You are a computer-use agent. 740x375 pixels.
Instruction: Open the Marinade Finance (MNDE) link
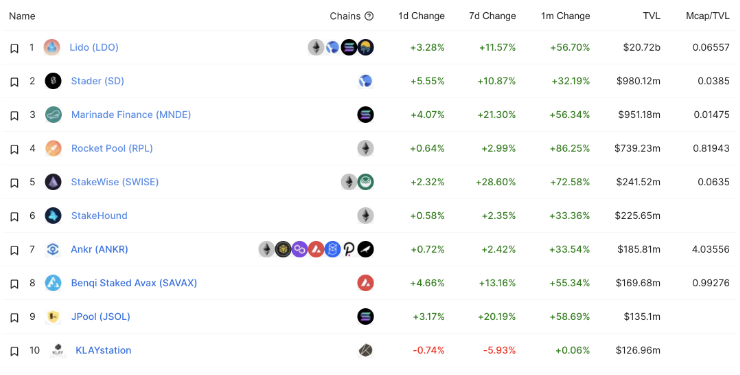click(x=131, y=115)
